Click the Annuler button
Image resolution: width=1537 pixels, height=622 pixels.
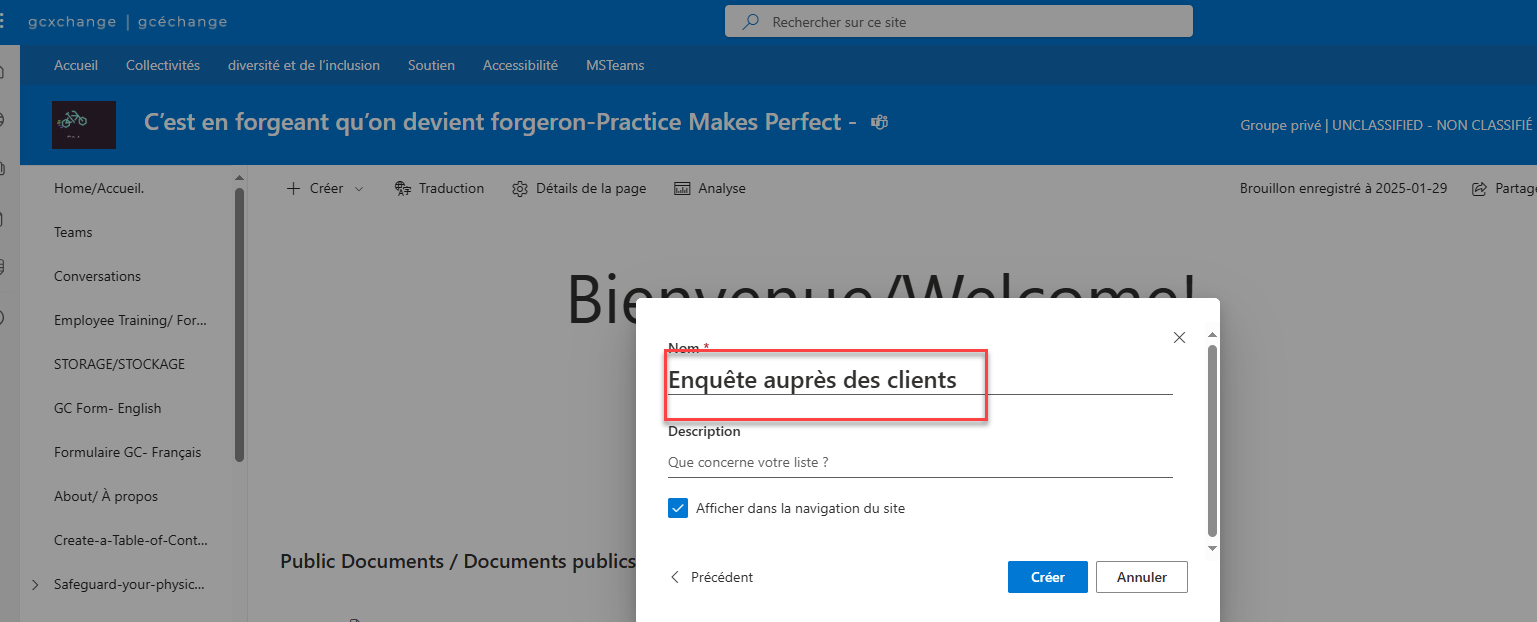pos(1142,577)
